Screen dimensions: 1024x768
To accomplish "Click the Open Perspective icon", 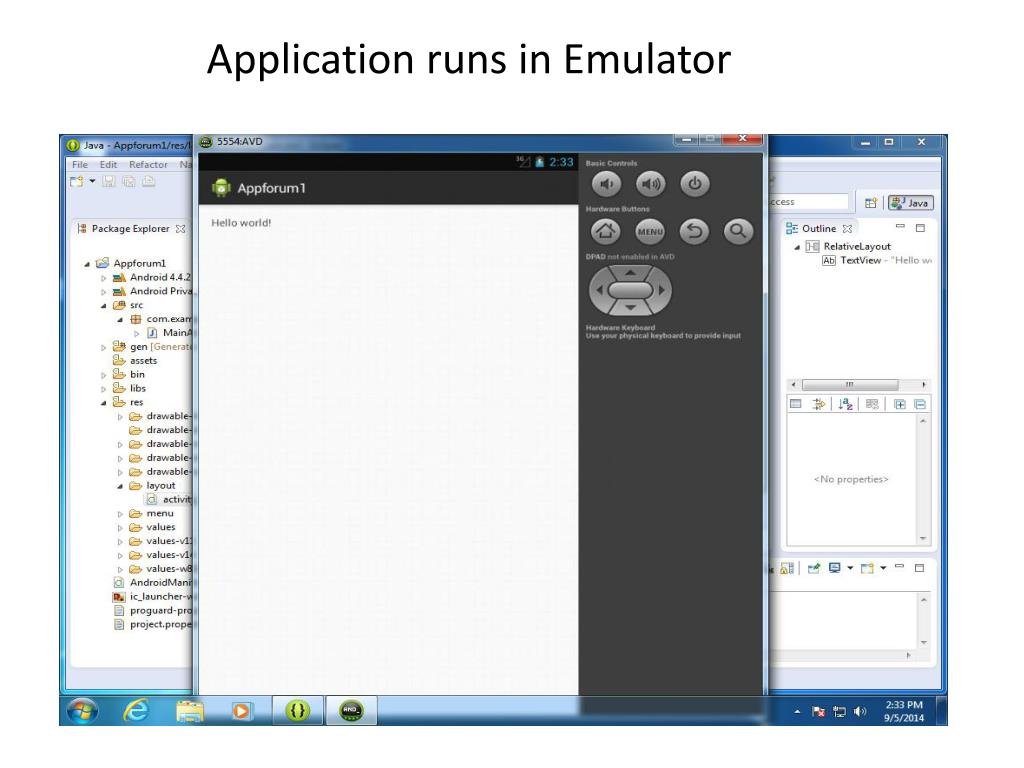I will [871, 203].
